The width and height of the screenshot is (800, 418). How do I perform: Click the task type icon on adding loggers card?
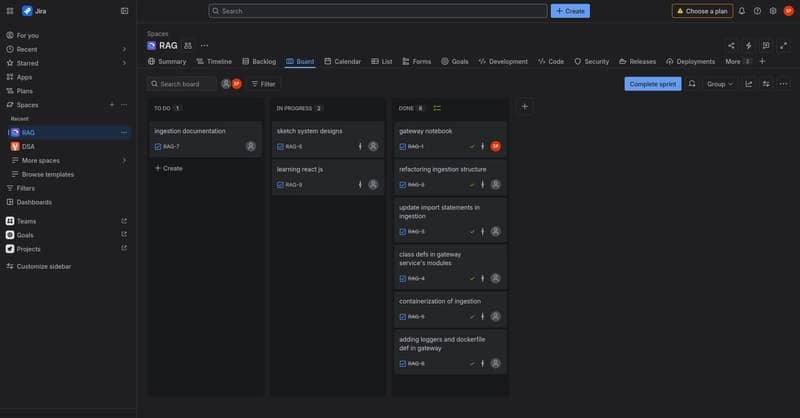(x=403, y=364)
